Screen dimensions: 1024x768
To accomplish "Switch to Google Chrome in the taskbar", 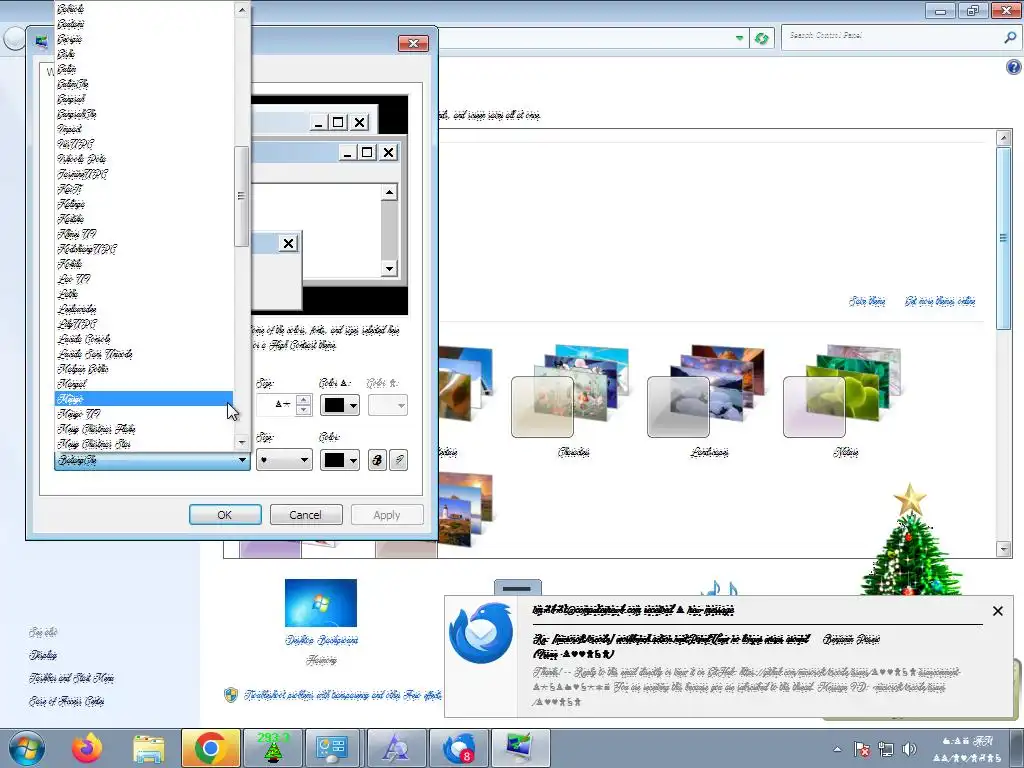I will (x=210, y=748).
